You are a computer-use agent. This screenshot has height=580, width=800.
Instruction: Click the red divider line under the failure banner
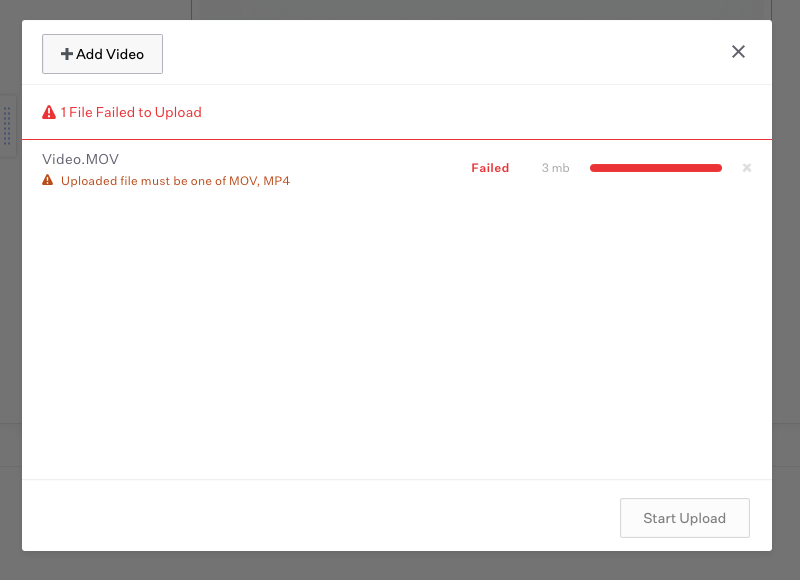point(396,139)
